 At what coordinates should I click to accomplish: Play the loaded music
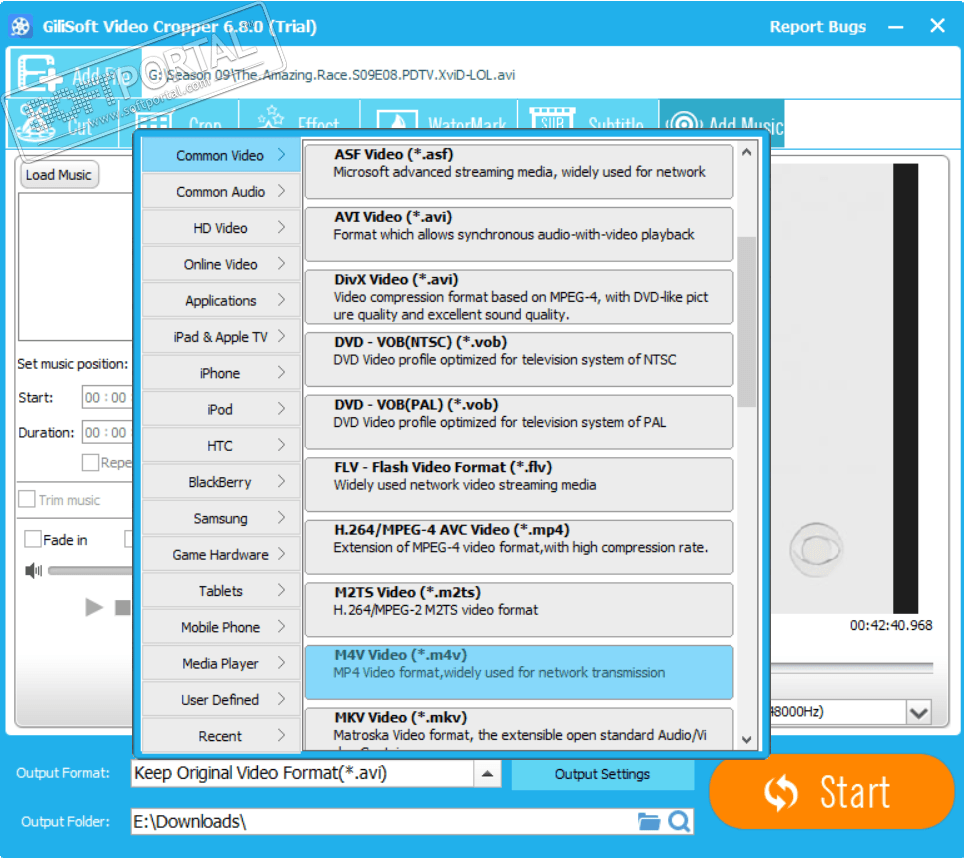tap(93, 607)
